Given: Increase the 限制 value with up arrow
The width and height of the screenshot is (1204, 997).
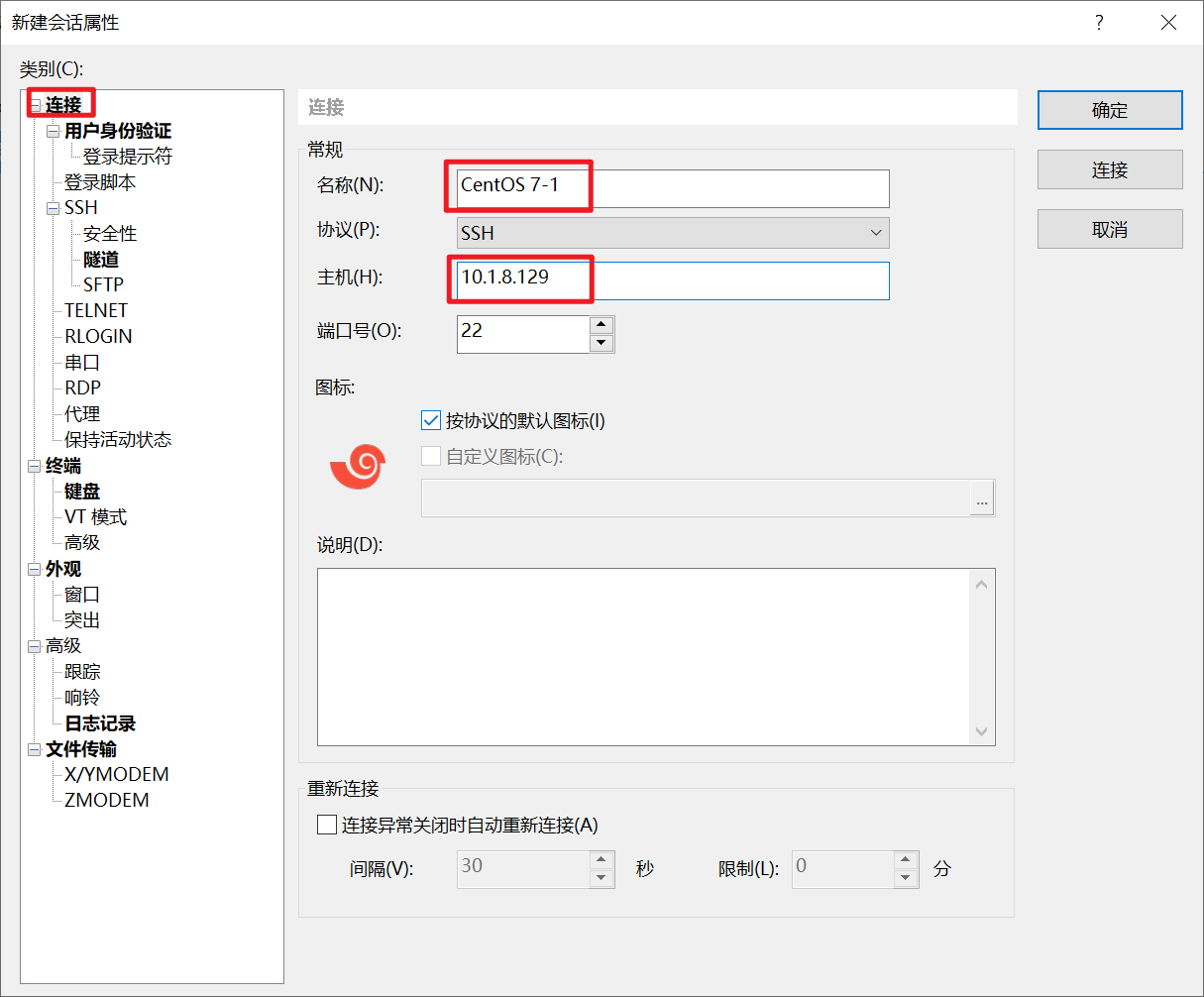Looking at the screenshot, I should tap(906, 858).
